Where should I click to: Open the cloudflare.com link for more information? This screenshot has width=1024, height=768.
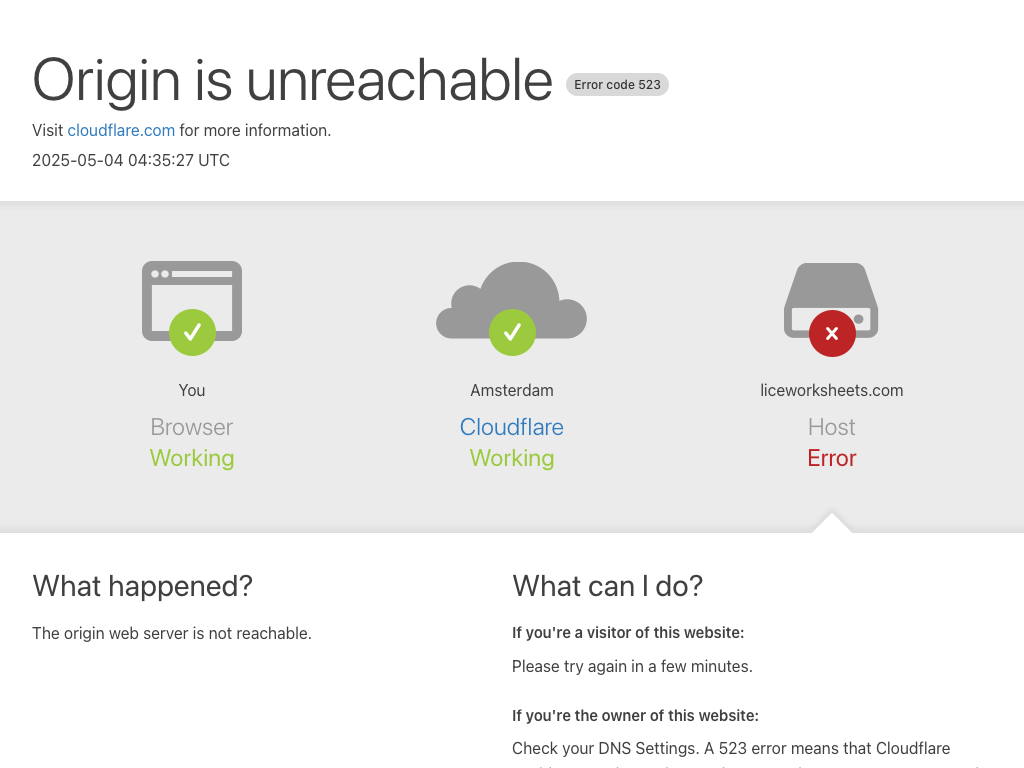(121, 130)
